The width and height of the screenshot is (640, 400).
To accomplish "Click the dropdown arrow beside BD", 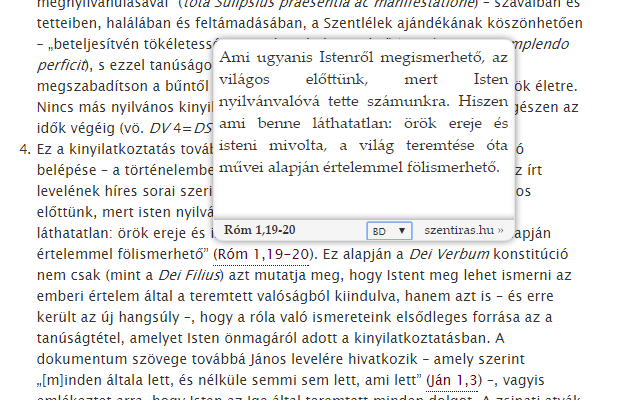I will click(x=402, y=231).
